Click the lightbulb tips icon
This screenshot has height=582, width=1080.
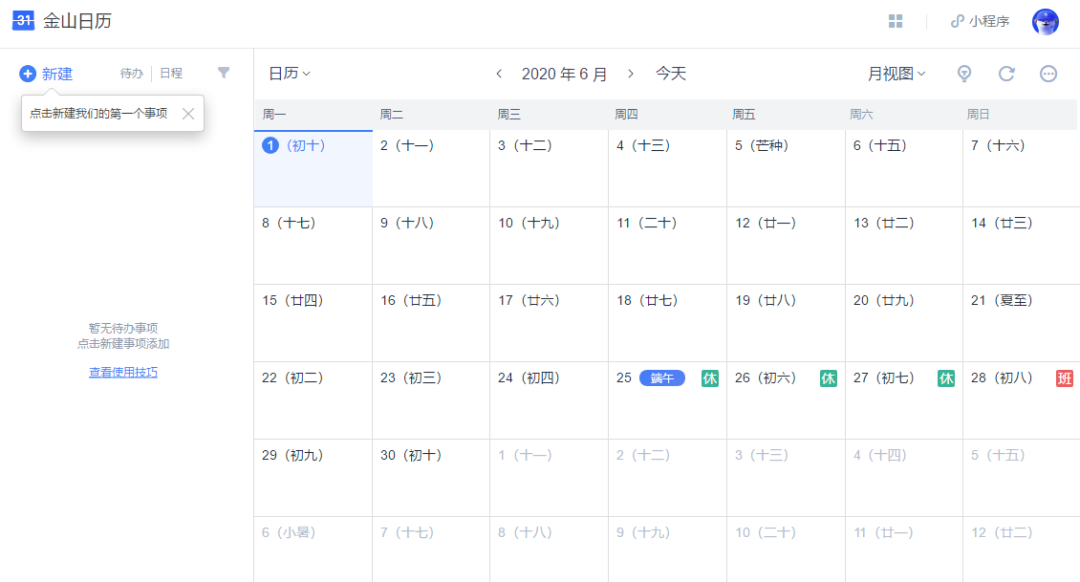964,74
